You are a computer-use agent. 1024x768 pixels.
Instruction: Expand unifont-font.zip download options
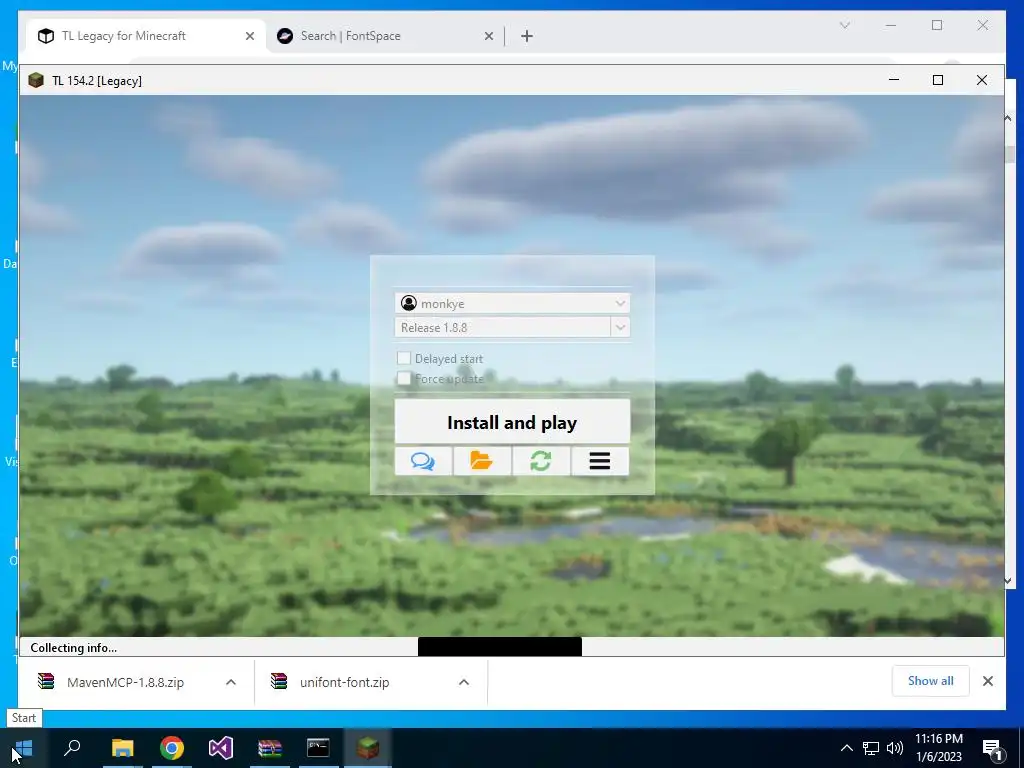pyautogui.click(x=464, y=682)
